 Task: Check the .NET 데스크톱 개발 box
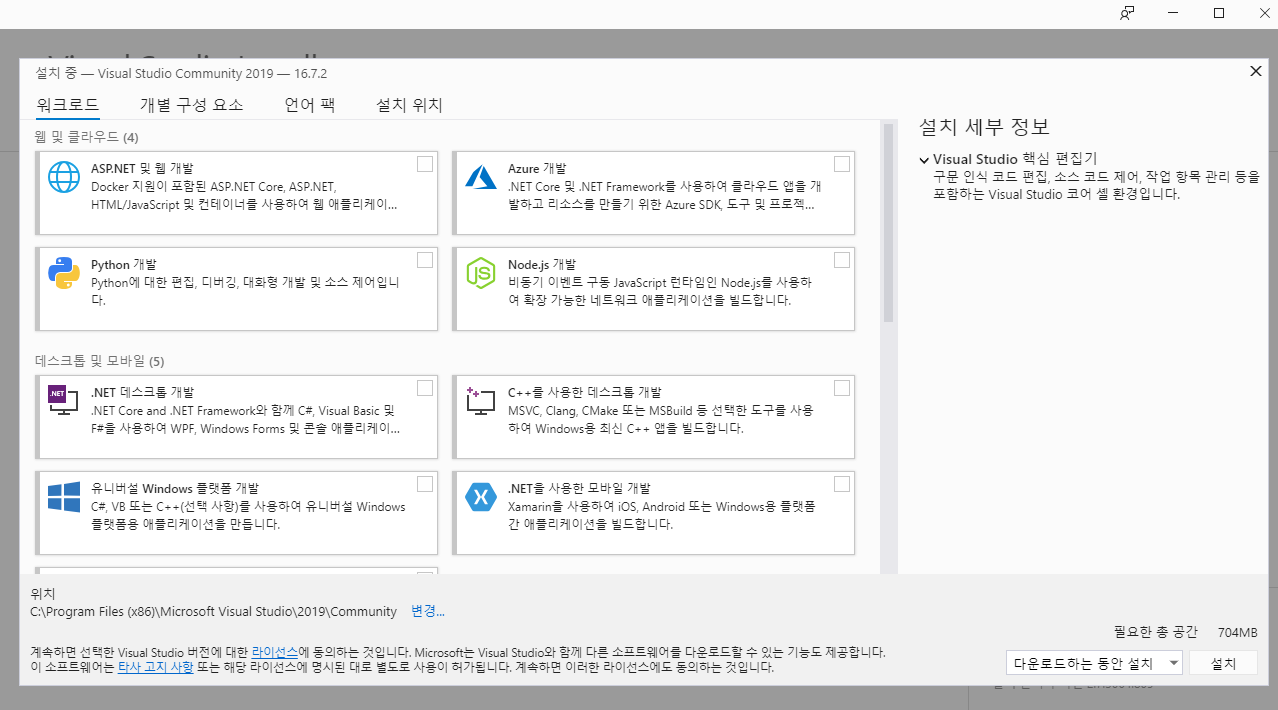click(425, 388)
